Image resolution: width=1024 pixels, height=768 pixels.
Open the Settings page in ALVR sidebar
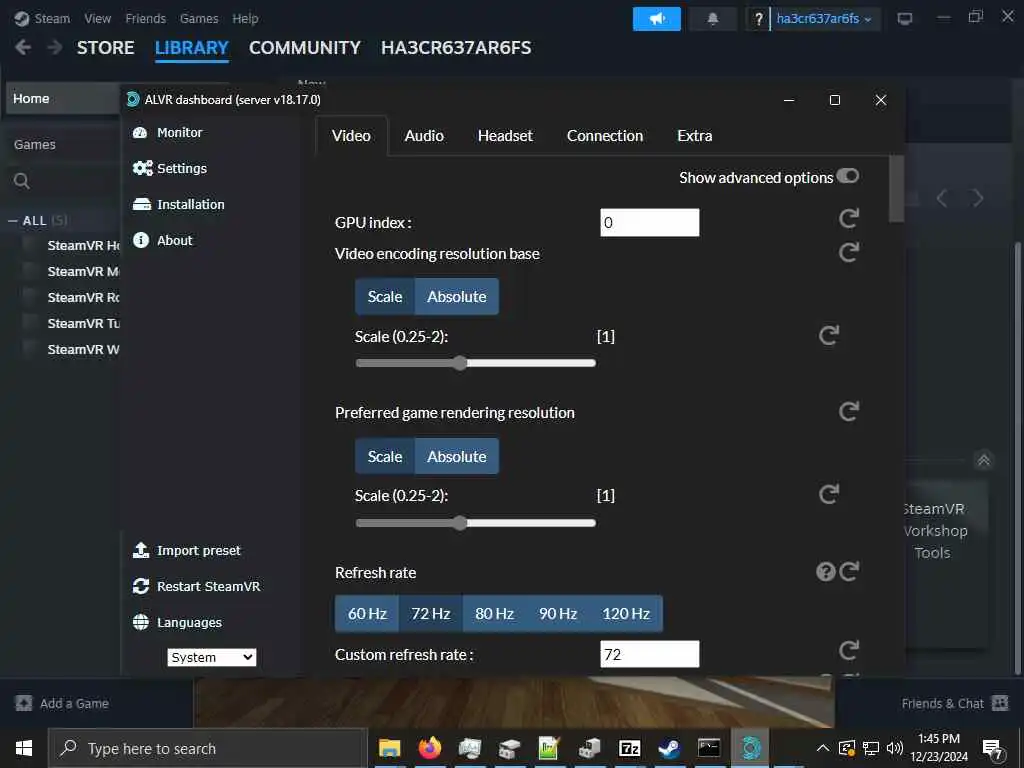170,168
